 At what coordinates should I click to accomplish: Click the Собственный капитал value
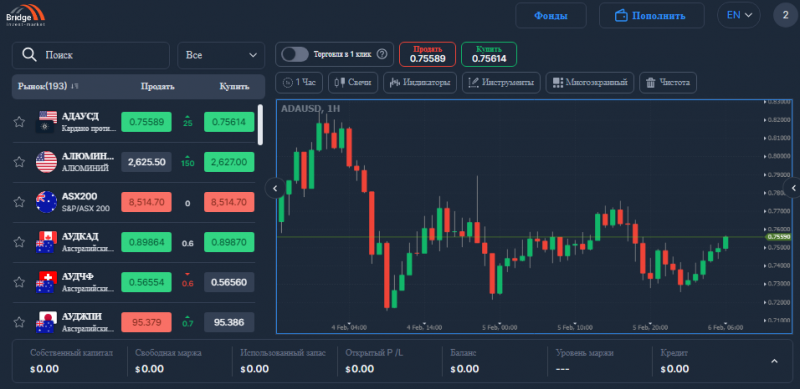coord(44,369)
